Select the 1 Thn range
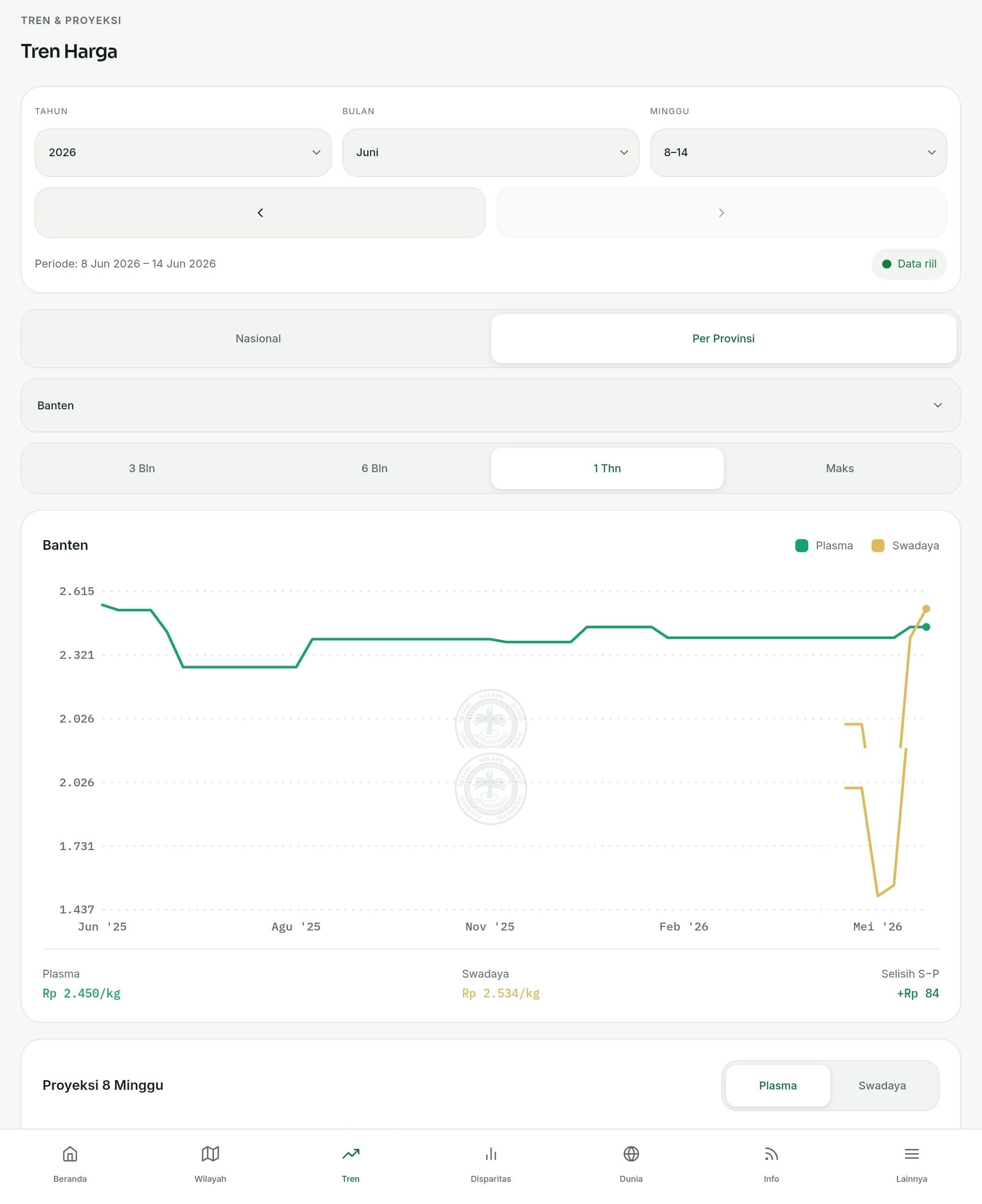The height and width of the screenshot is (1204, 982). tap(607, 468)
